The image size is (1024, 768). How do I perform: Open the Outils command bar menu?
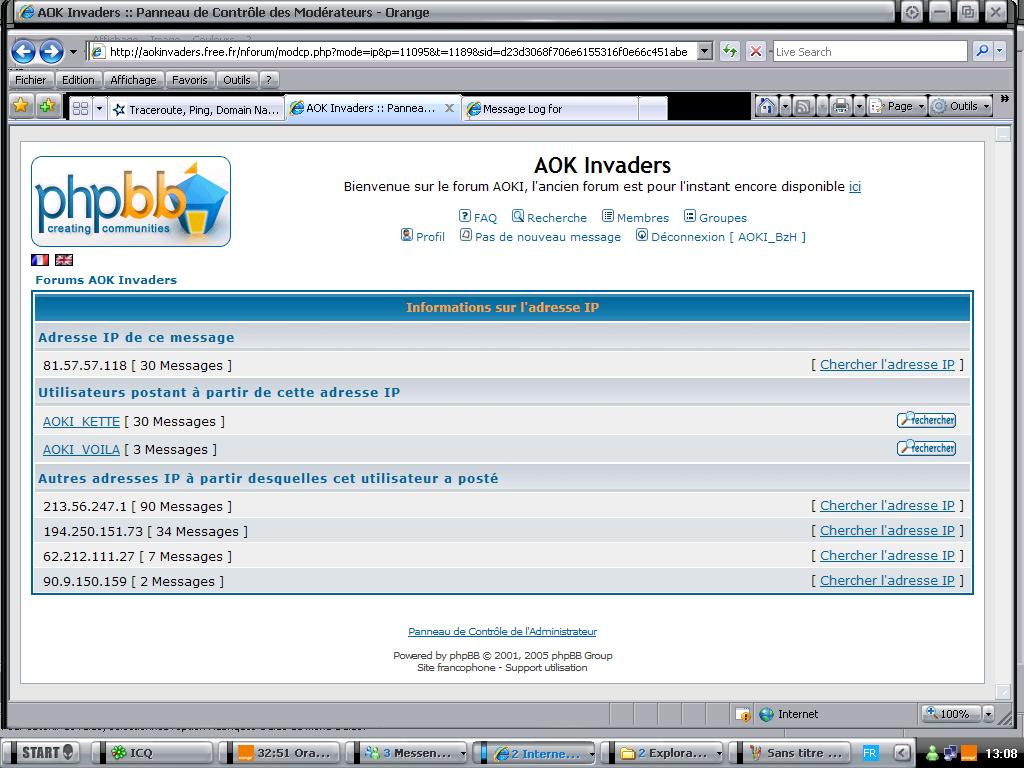[961, 106]
